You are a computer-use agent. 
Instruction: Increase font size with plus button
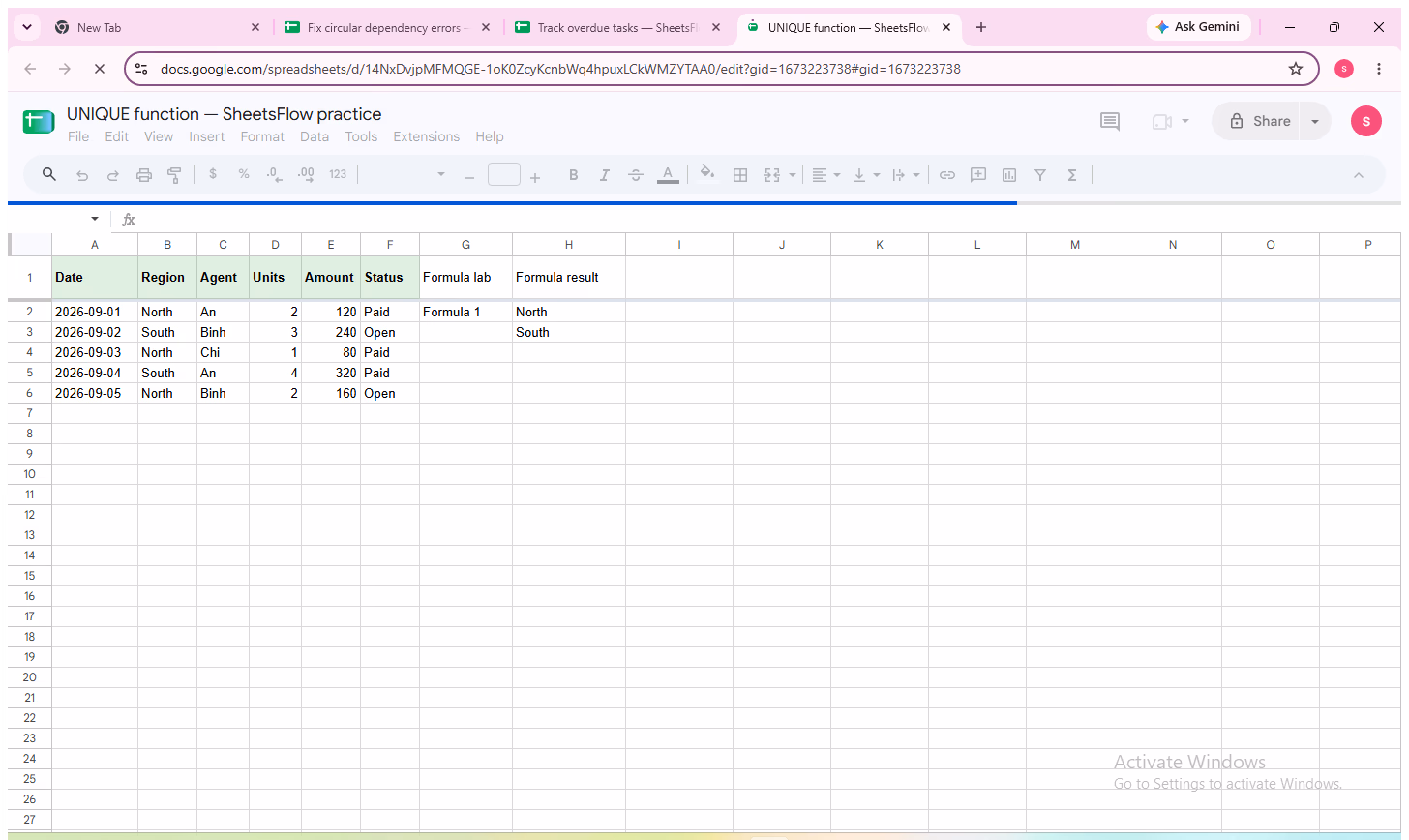(x=535, y=177)
